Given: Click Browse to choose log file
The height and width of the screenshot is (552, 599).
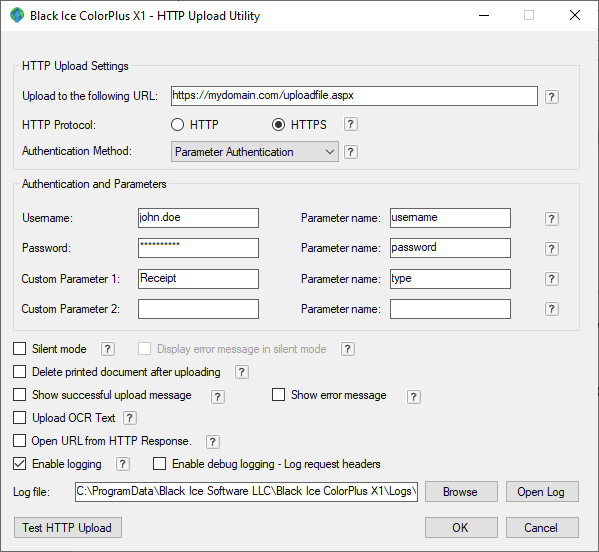Looking at the screenshot, I should tap(461, 491).
